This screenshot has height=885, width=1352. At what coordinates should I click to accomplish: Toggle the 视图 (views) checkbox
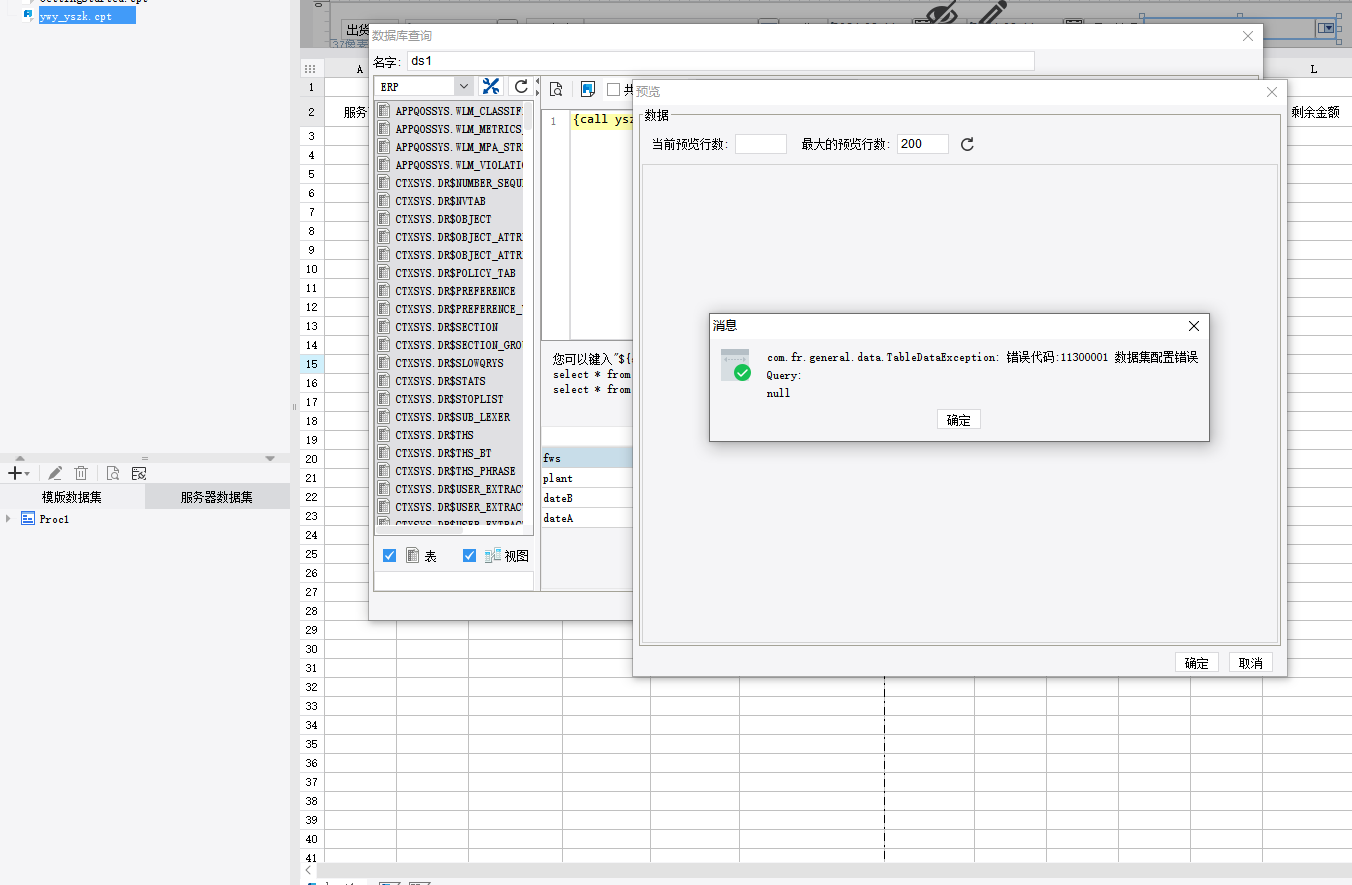[x=470, y=556]
